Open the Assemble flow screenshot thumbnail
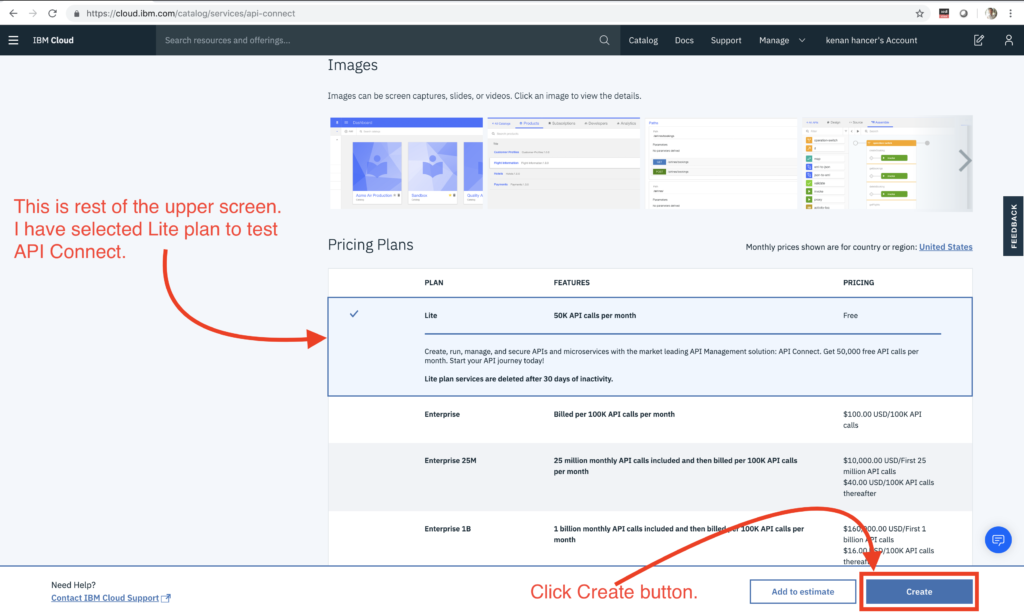The height and width of the screenshot is (616, 1024). click(886, 163)
